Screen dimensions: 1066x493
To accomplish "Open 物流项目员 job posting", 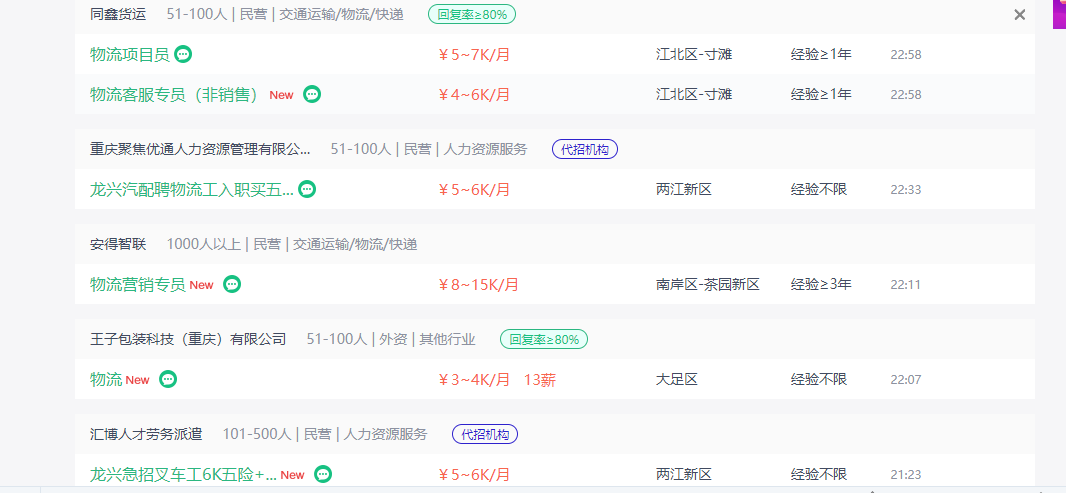I will click(x=130, y=54).
